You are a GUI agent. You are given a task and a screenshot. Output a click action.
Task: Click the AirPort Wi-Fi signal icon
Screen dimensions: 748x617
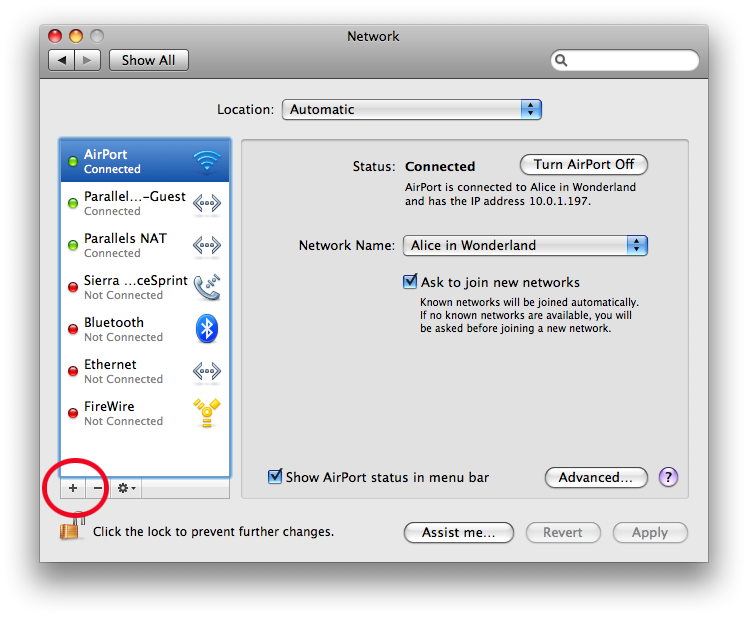[207, 161]
